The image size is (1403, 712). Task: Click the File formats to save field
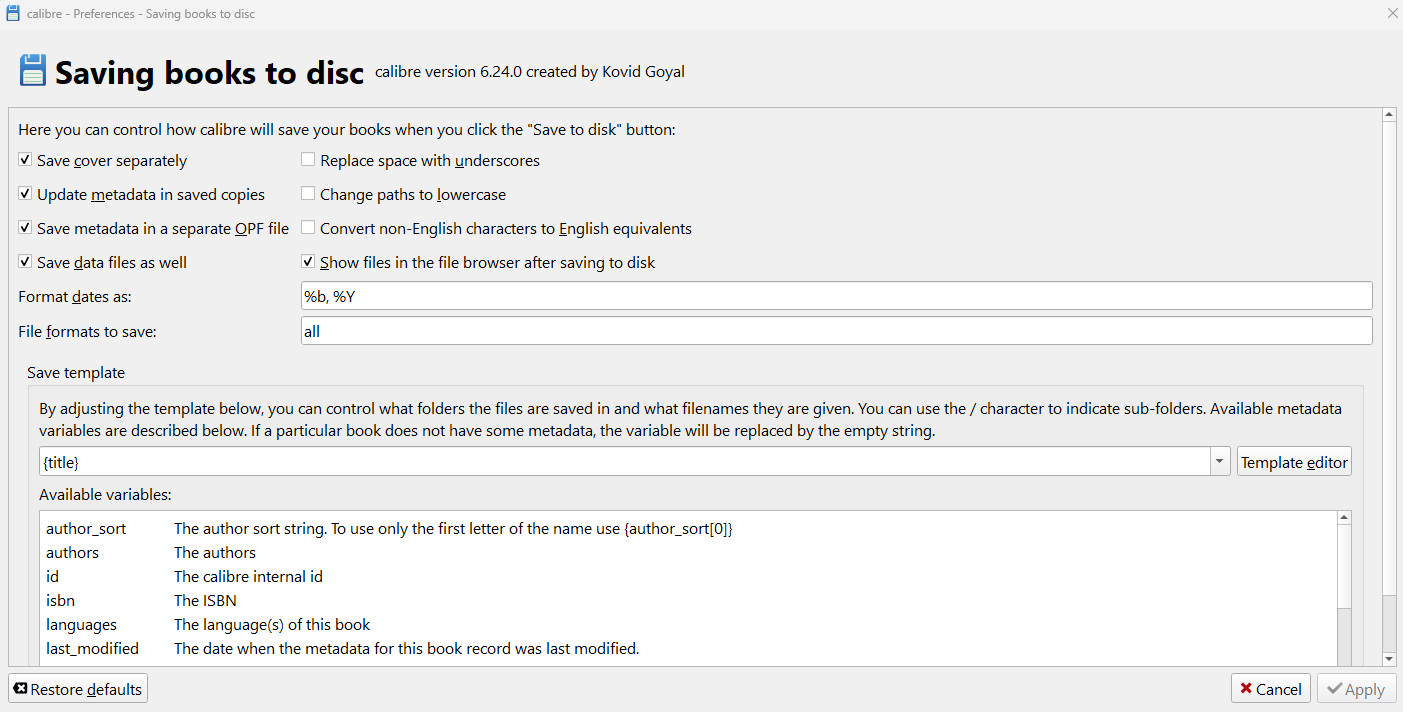tap(836, 331)
